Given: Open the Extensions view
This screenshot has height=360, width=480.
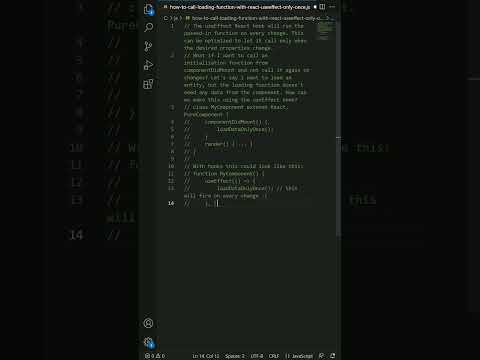Looking at the screenshot, I should [149, 84].
